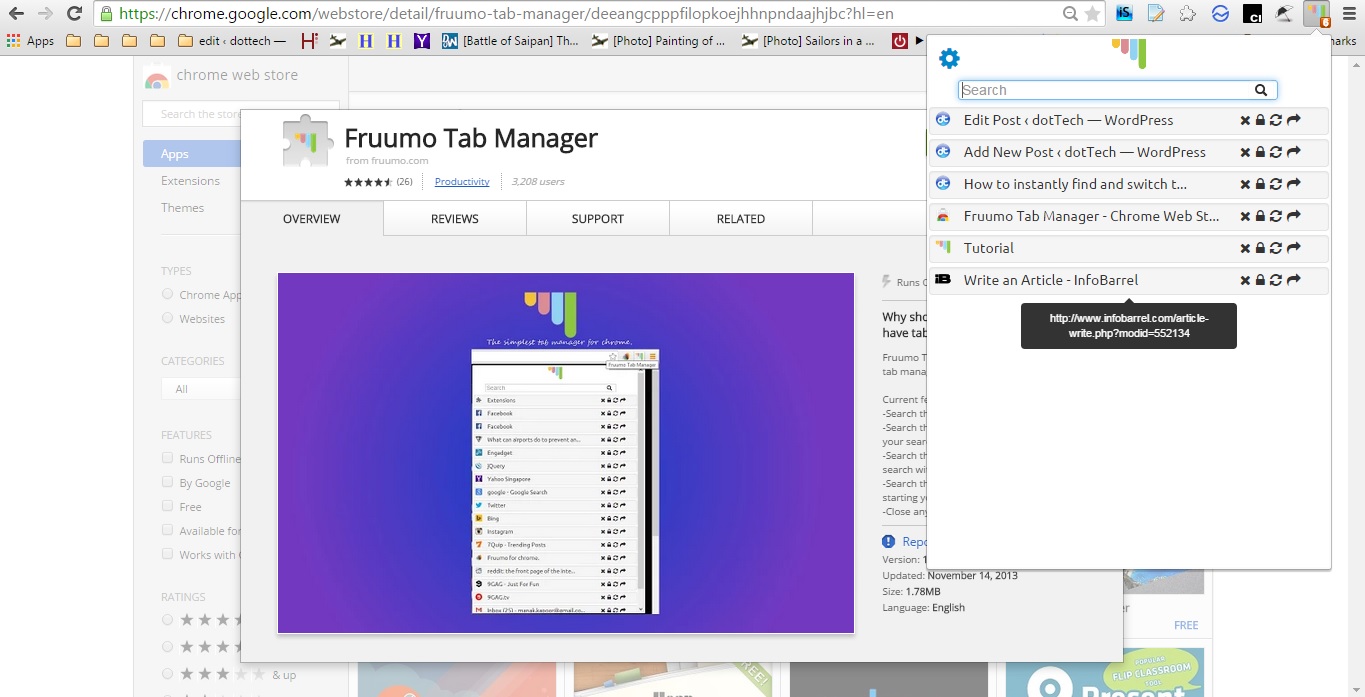The width and height of the screenshot is (1365, 697).
Task: Switch to the OVERVIEW tab
Action: click(x=311, y=218)
